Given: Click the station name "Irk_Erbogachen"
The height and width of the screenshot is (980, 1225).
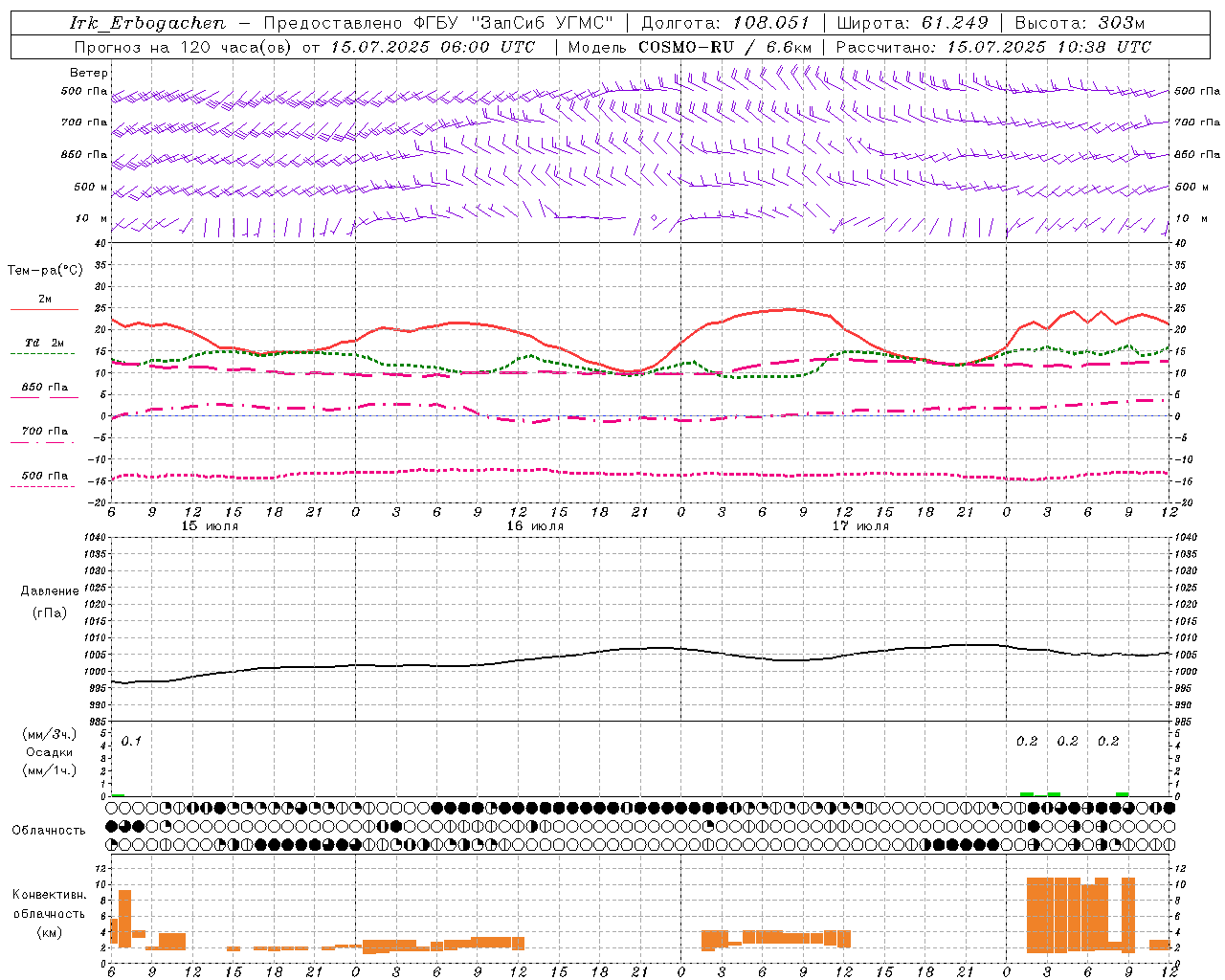Looking at the screenshot, I should click(x=148, y=23).
